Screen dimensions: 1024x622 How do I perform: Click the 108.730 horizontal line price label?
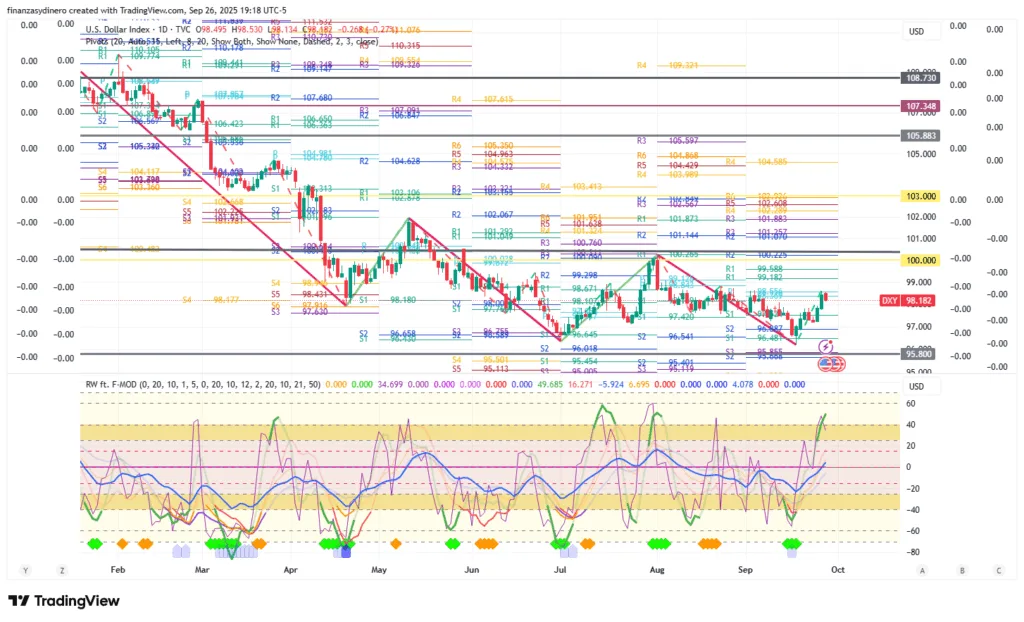pyautogui.click(x=920, y=77)
